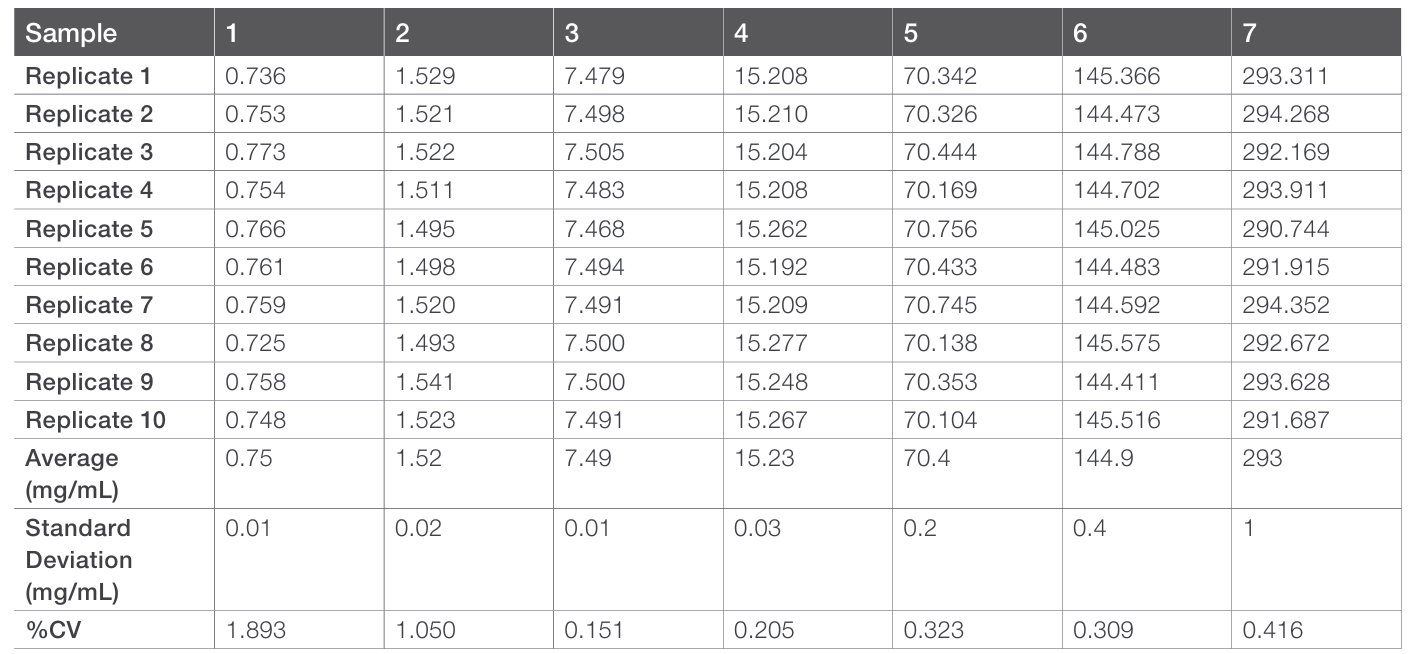Click the column 4 header
This screenshot has width=1428, height=654.
pyautogui.click(x=741, y=33)
